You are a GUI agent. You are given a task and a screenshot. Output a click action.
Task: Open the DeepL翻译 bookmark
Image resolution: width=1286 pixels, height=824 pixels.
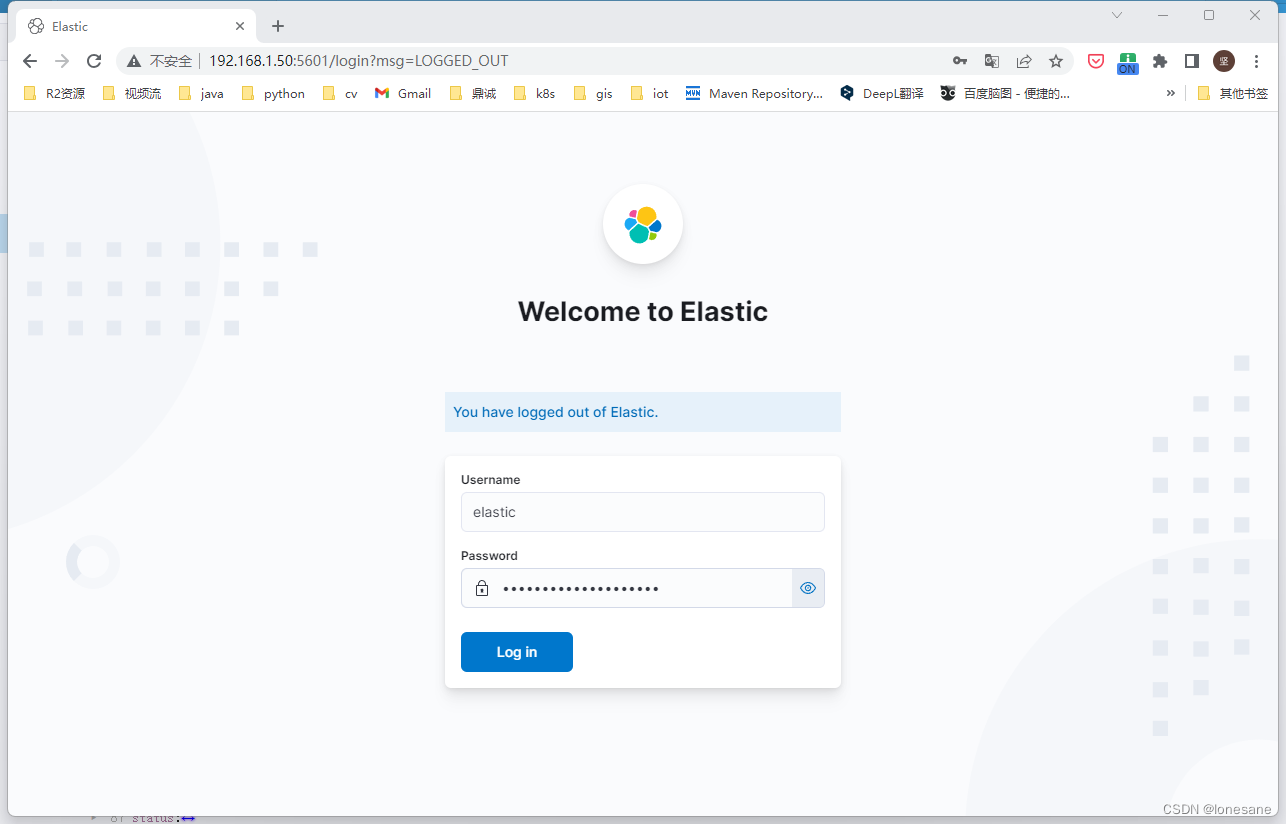point(881,93)
